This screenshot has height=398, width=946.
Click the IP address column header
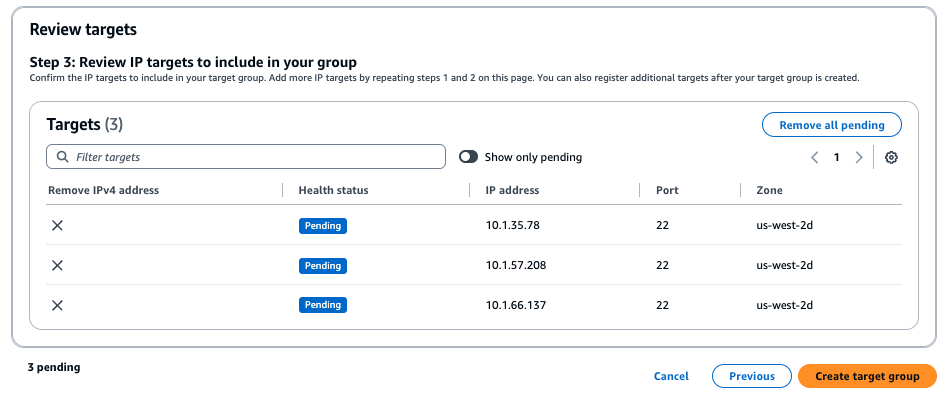pyautogui.click(x=512, y=190)
